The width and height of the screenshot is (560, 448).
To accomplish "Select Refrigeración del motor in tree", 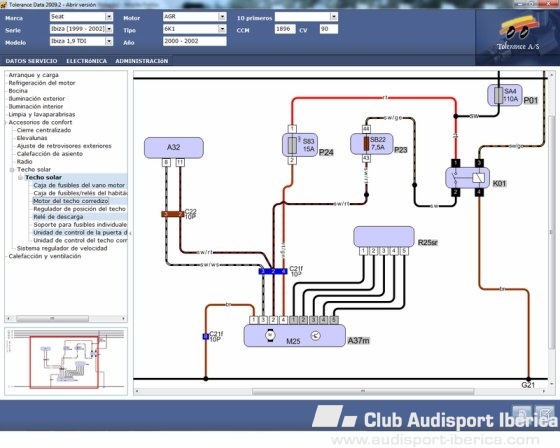I will point(42,83).
